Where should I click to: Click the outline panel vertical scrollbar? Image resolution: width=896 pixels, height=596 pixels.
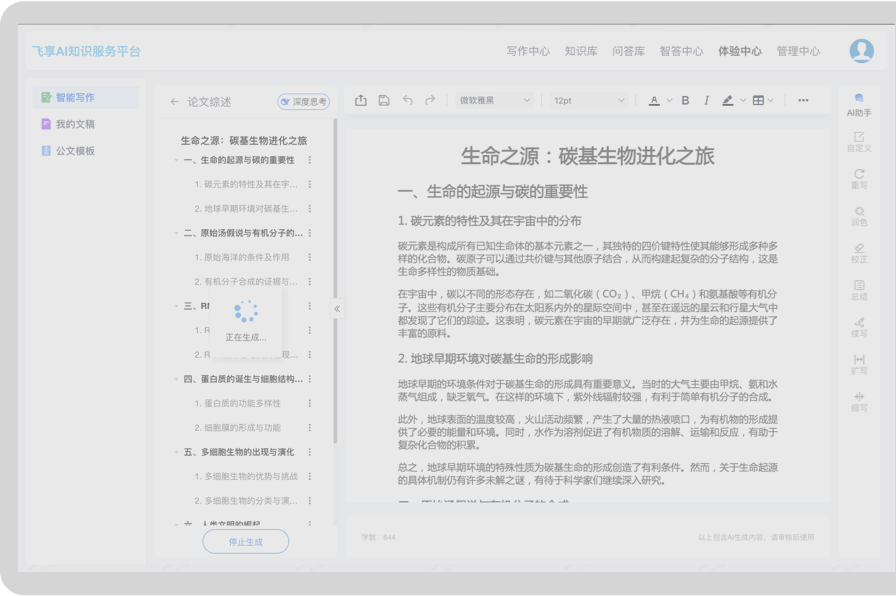(x=335, y=280)
